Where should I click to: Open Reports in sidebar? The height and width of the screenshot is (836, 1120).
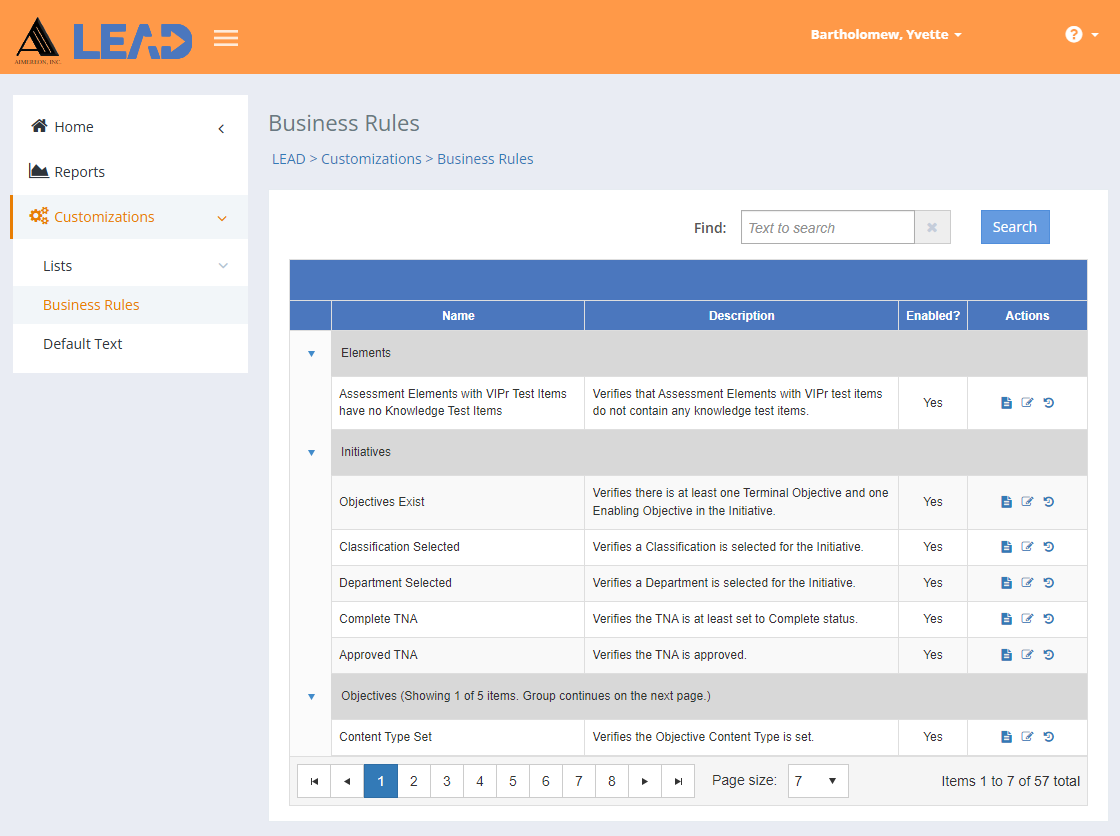79,171
